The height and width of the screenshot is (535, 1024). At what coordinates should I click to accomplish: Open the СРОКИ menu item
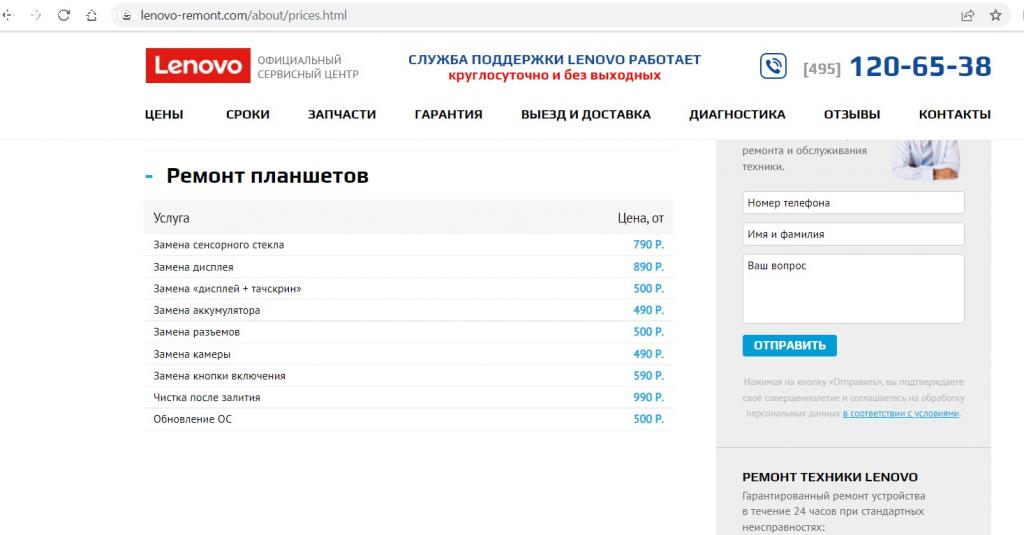pos(248,114)
